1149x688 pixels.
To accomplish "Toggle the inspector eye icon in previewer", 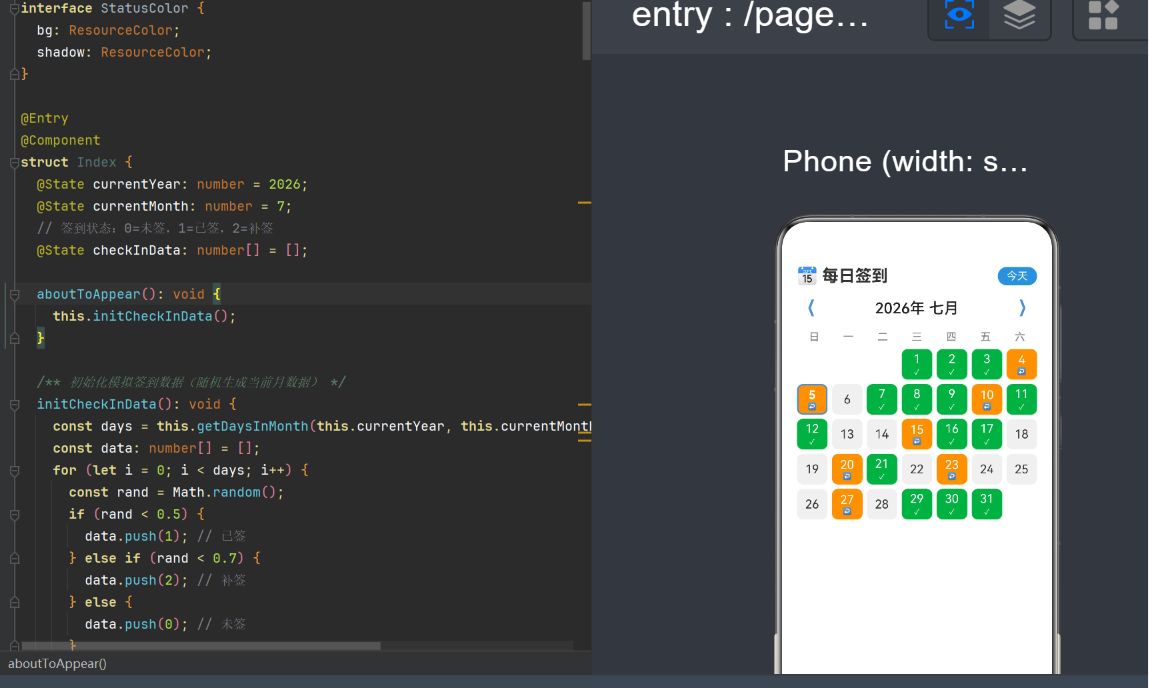I will tap(959, 15).
